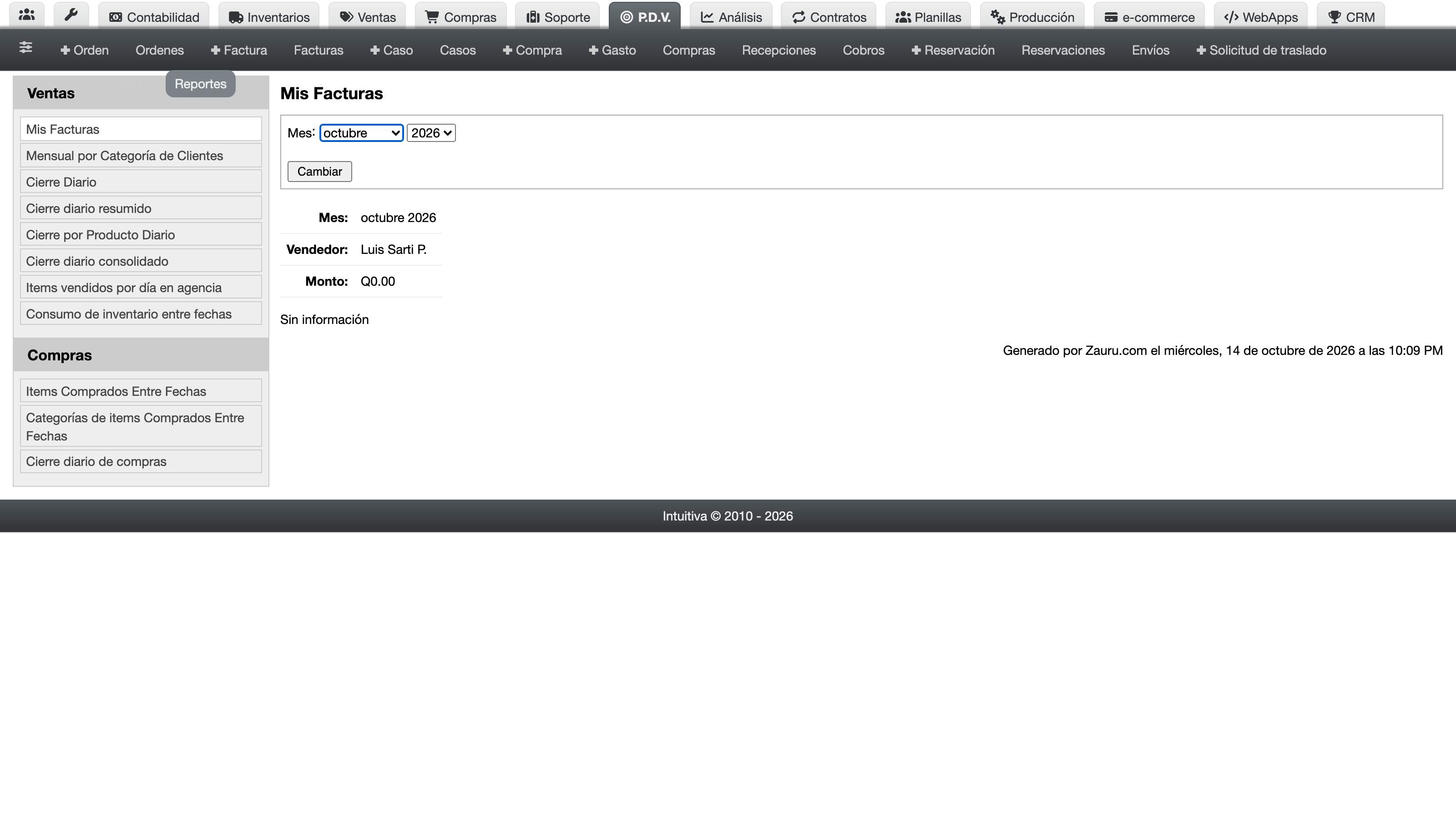Open the Análisis module tab
The height and width of the screenshot is (819, 1456).
pyautogui.click(x=731, y=17)
